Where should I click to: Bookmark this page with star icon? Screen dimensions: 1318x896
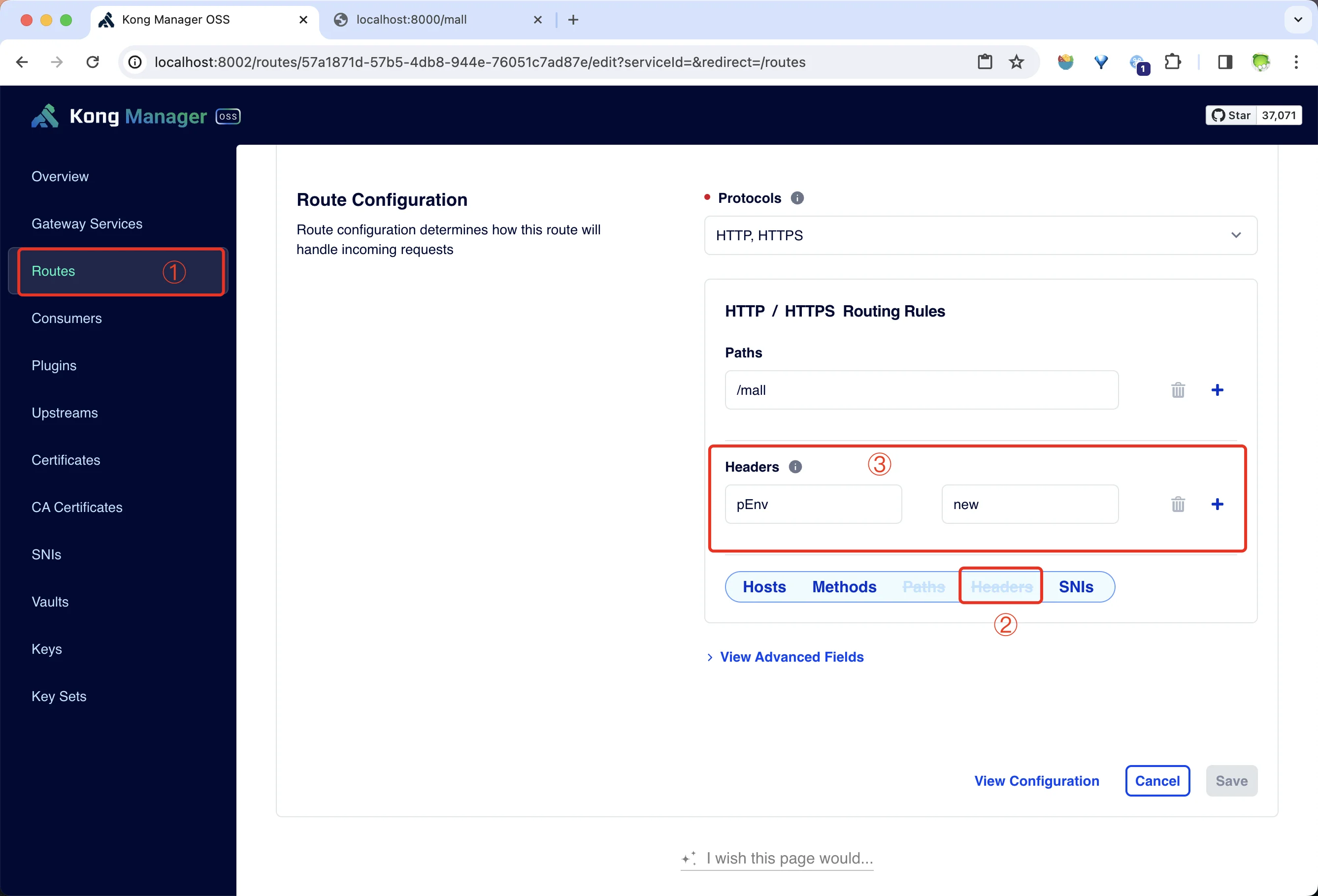(x=1016, y=62)
